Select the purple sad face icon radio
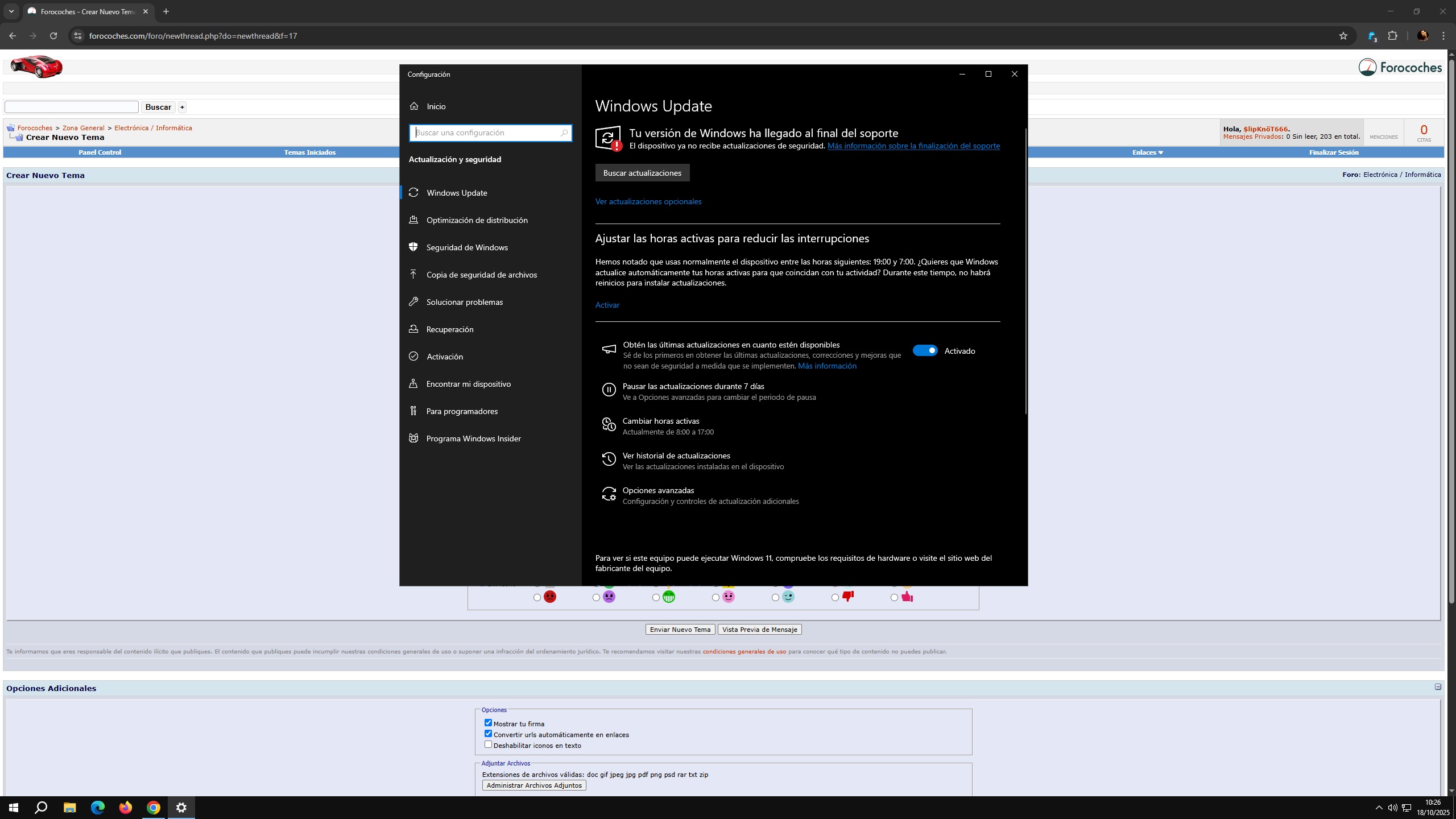The image size is (1456, 819). [596, 598]
